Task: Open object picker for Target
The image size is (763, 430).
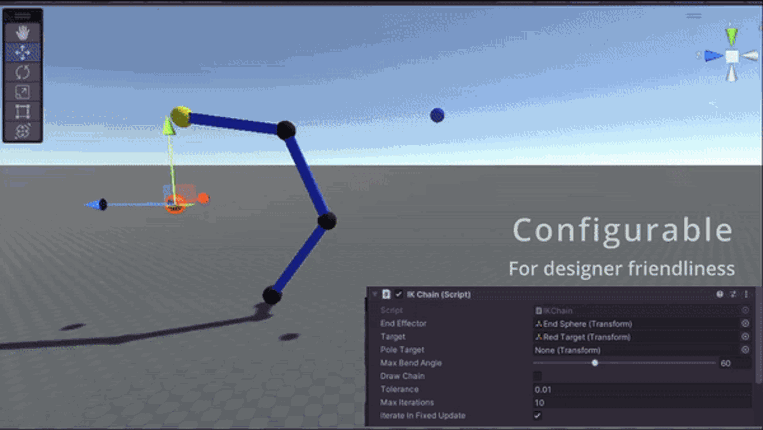Action: tap(745, 337)
